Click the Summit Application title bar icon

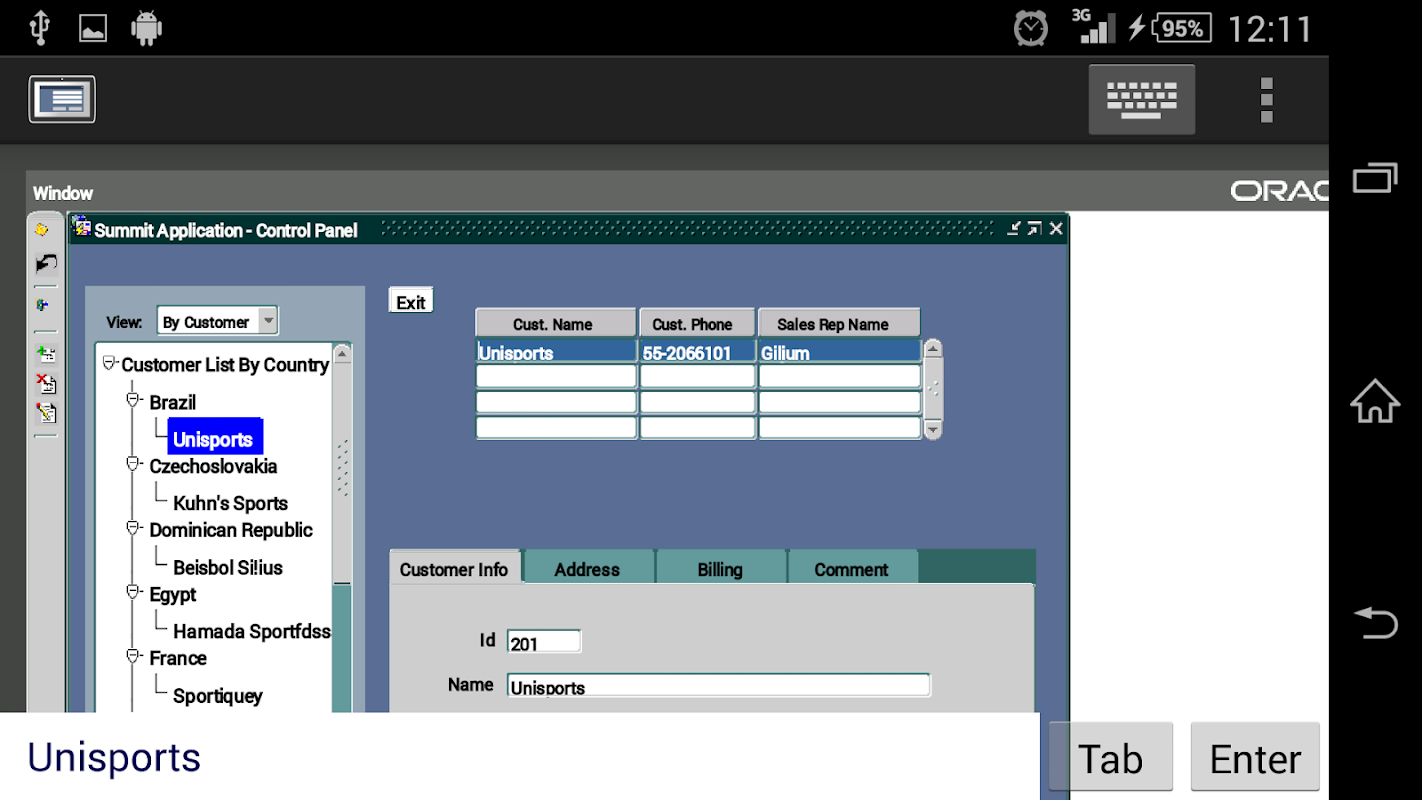(81, 227)
